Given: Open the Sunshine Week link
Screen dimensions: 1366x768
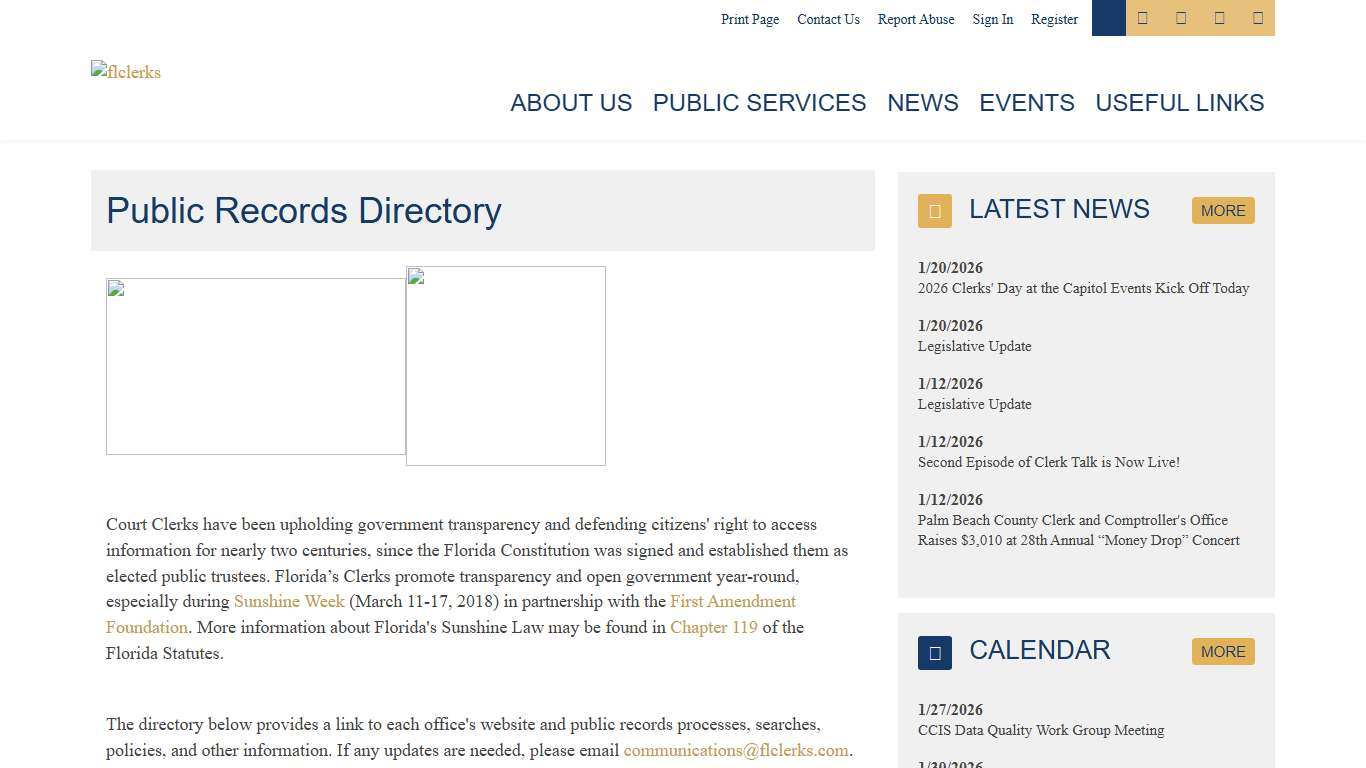Looking at the screenshot, I should [289, 601].
